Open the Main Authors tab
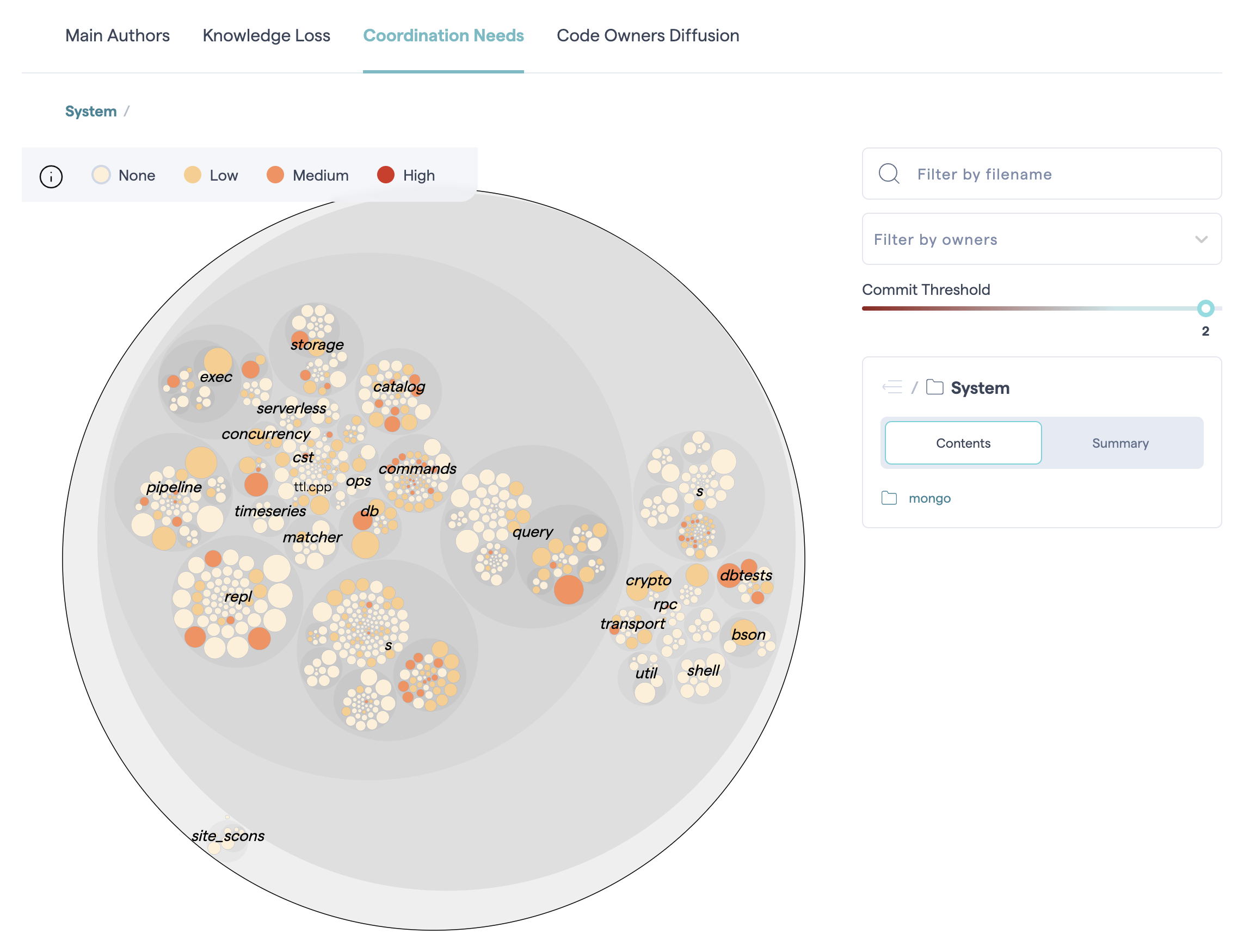Image resolution: width=1244 pixels, height=952 pixels. [x=118, y=36]
